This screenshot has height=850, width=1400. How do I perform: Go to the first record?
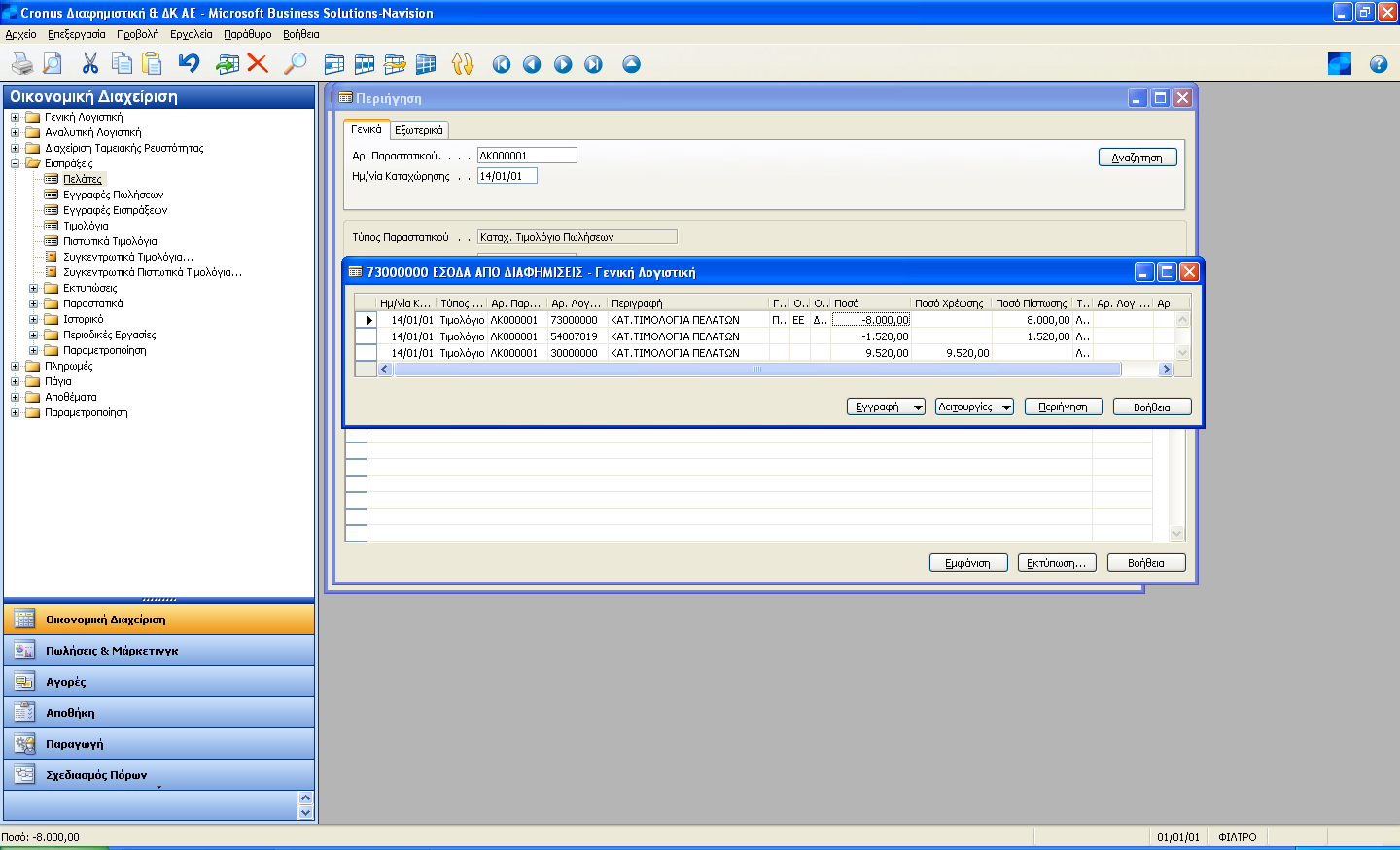tap(502, 64)
